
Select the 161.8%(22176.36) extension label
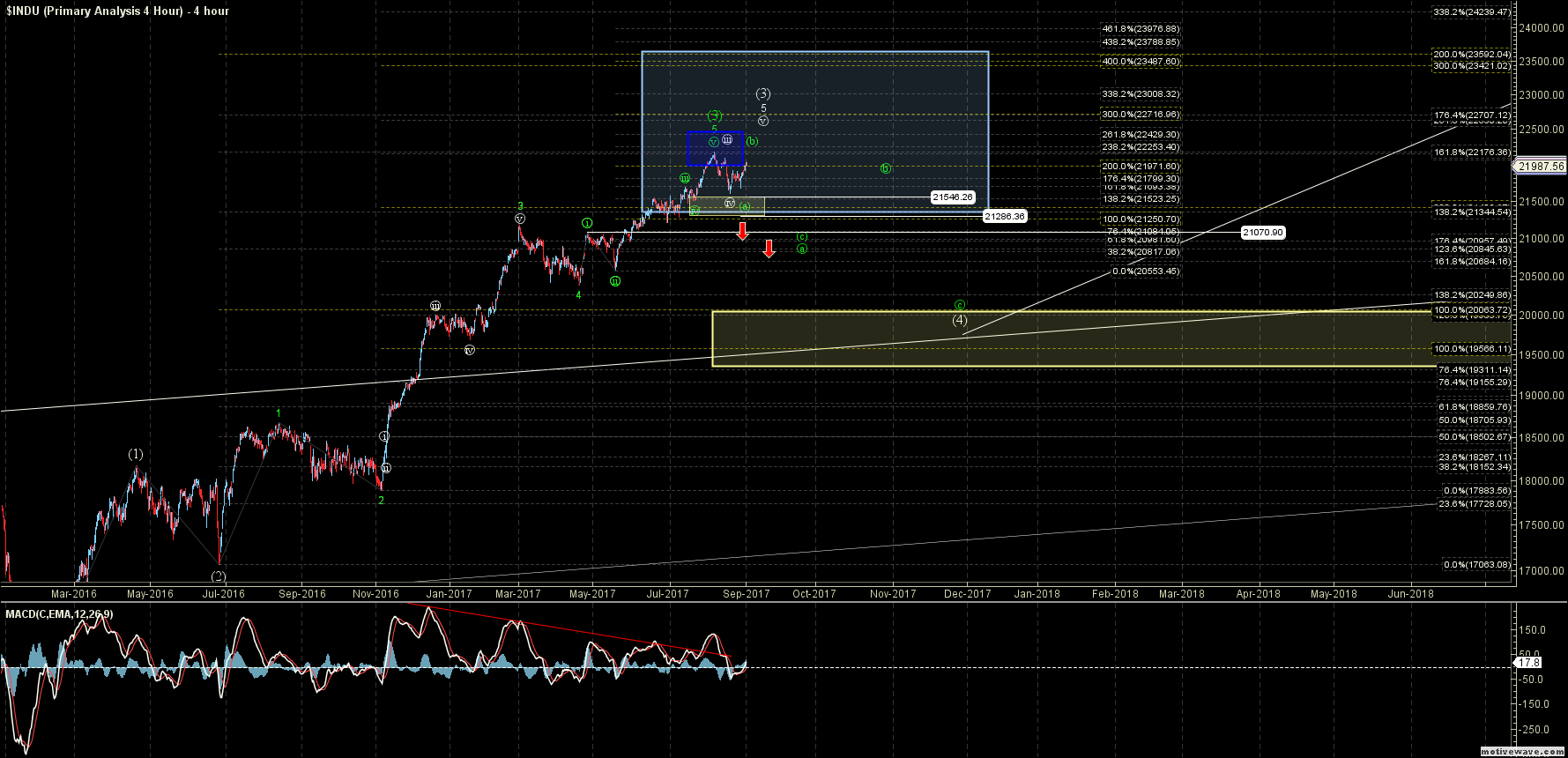click(1472, 152)
